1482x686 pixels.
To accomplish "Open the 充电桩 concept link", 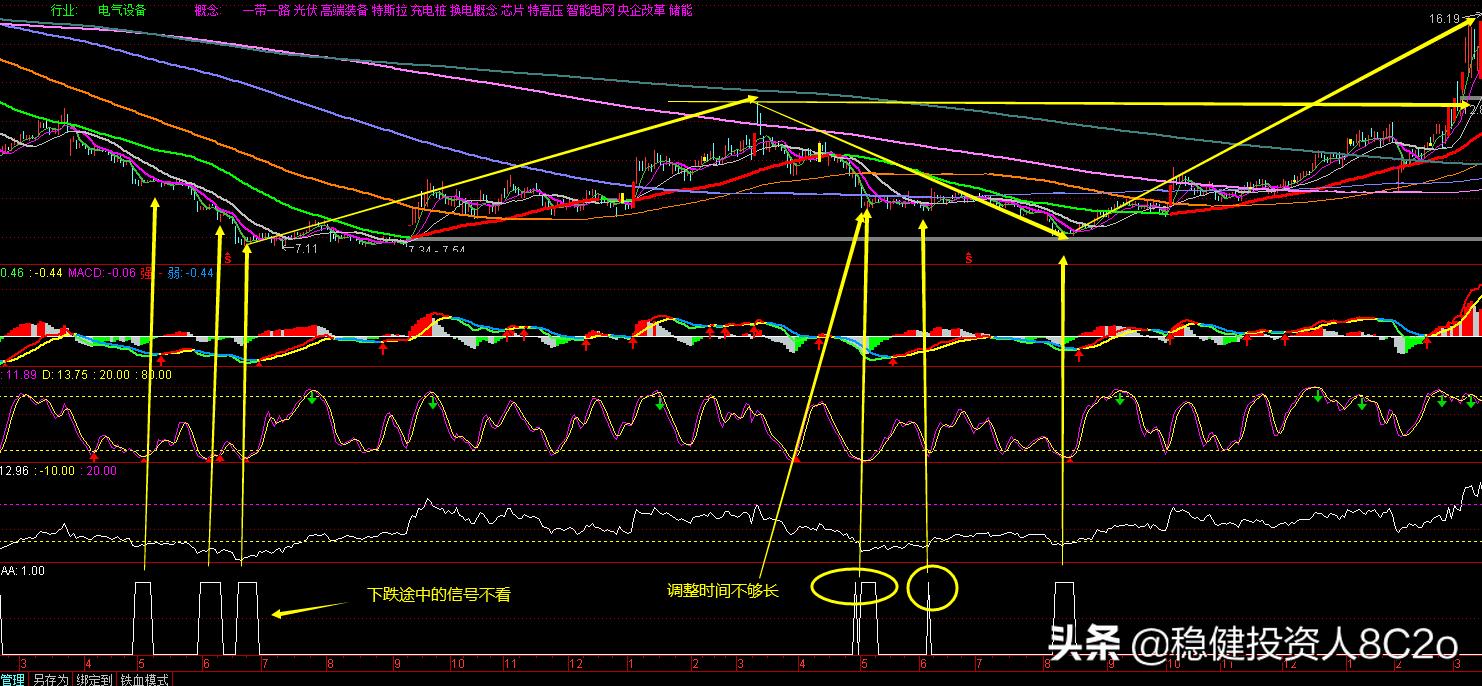I will tap(428, 10).
